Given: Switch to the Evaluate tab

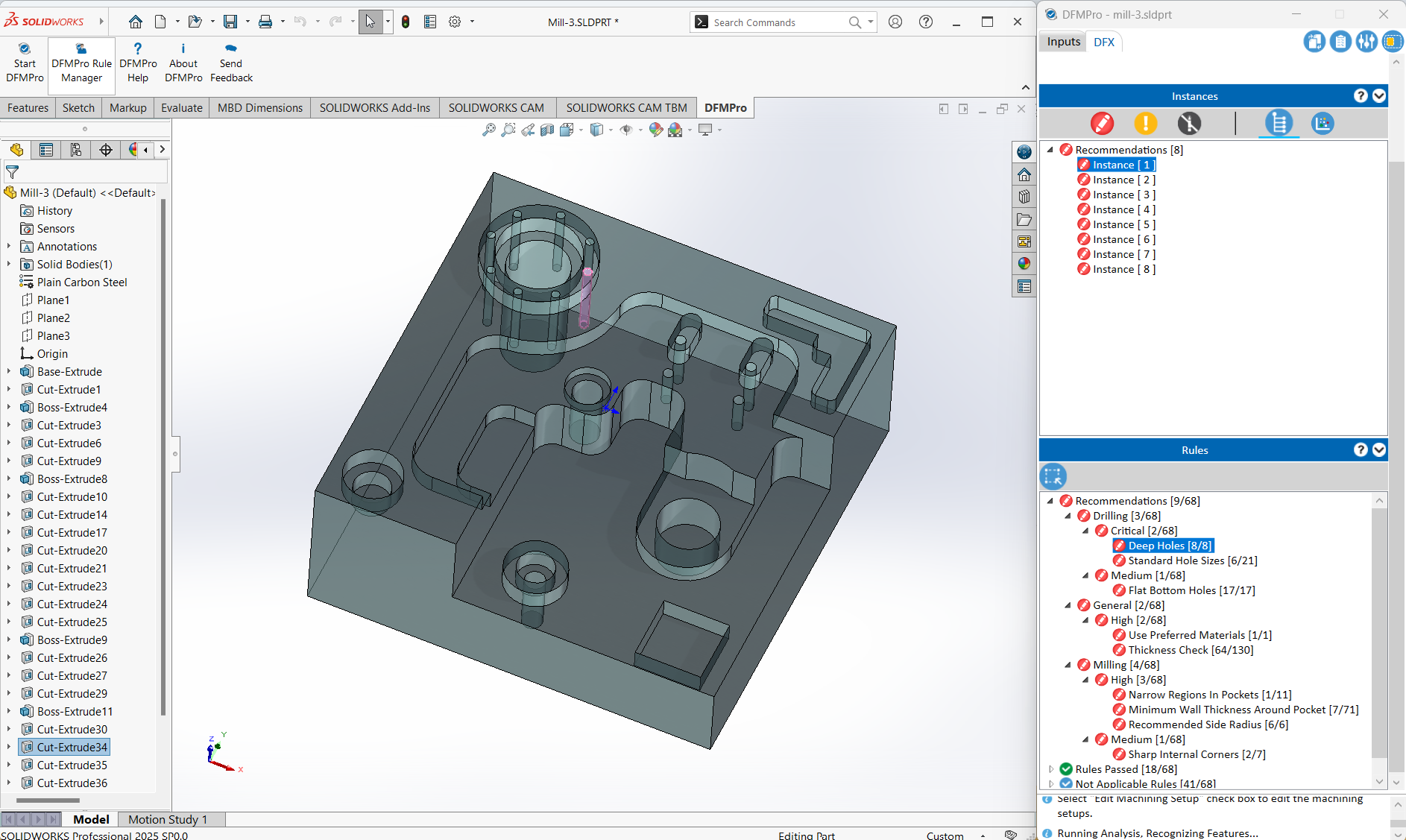Looking at the screenshot, I should pos(181,108).
